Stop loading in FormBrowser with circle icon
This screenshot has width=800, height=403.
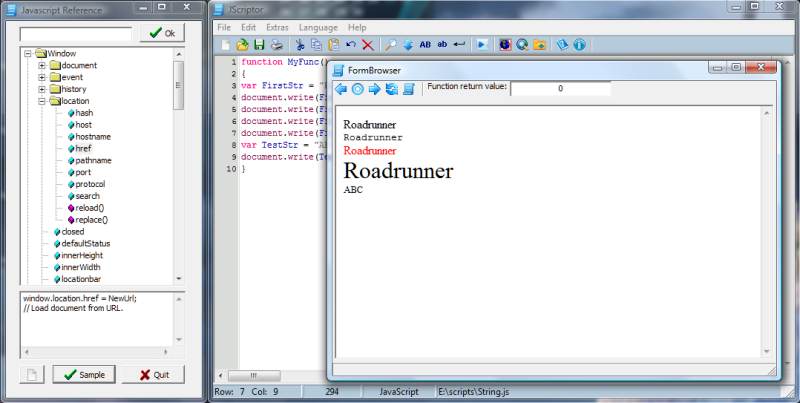[358, 89]
